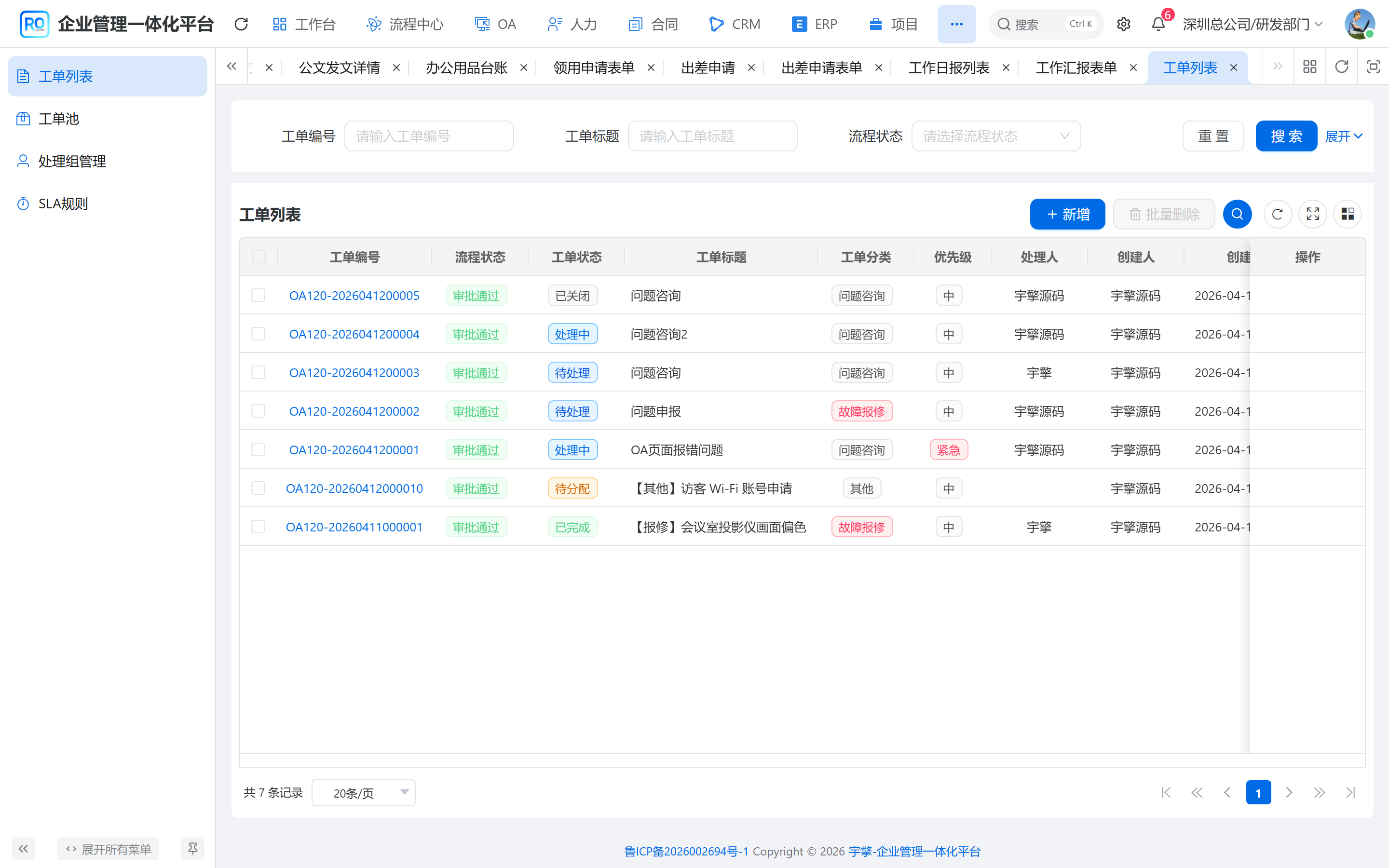
Task: Collapse the sidebar with bottom-left chevrons
Action: point(23,849)
